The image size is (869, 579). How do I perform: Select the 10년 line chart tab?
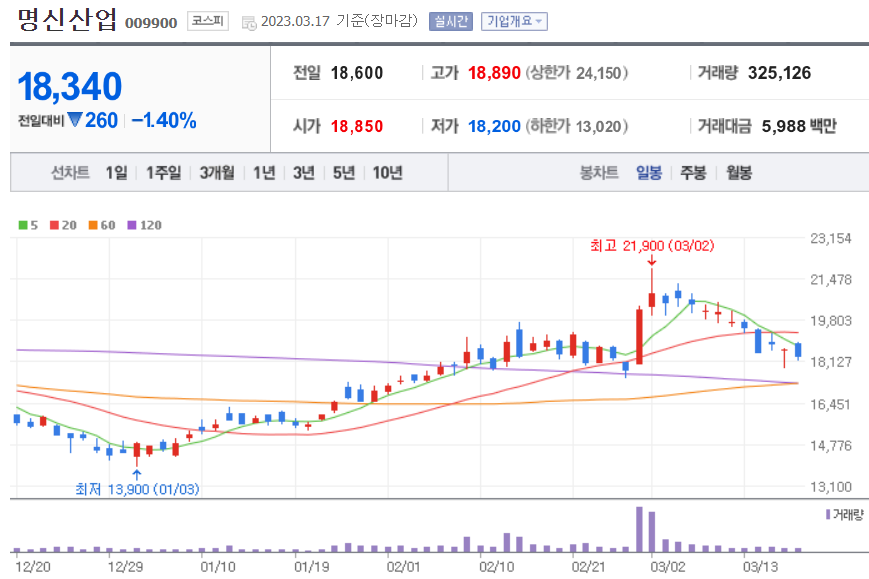coord(387,173)
